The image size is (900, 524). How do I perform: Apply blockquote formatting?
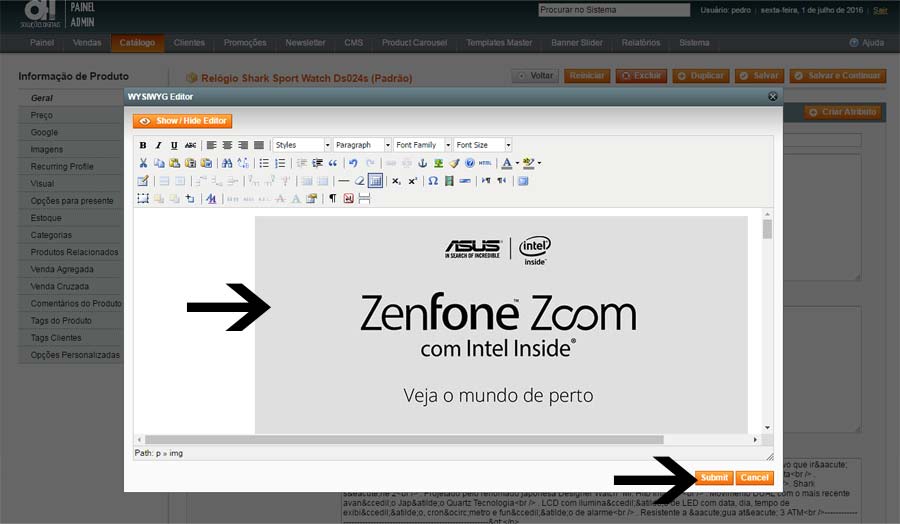(x=333, y=163)
